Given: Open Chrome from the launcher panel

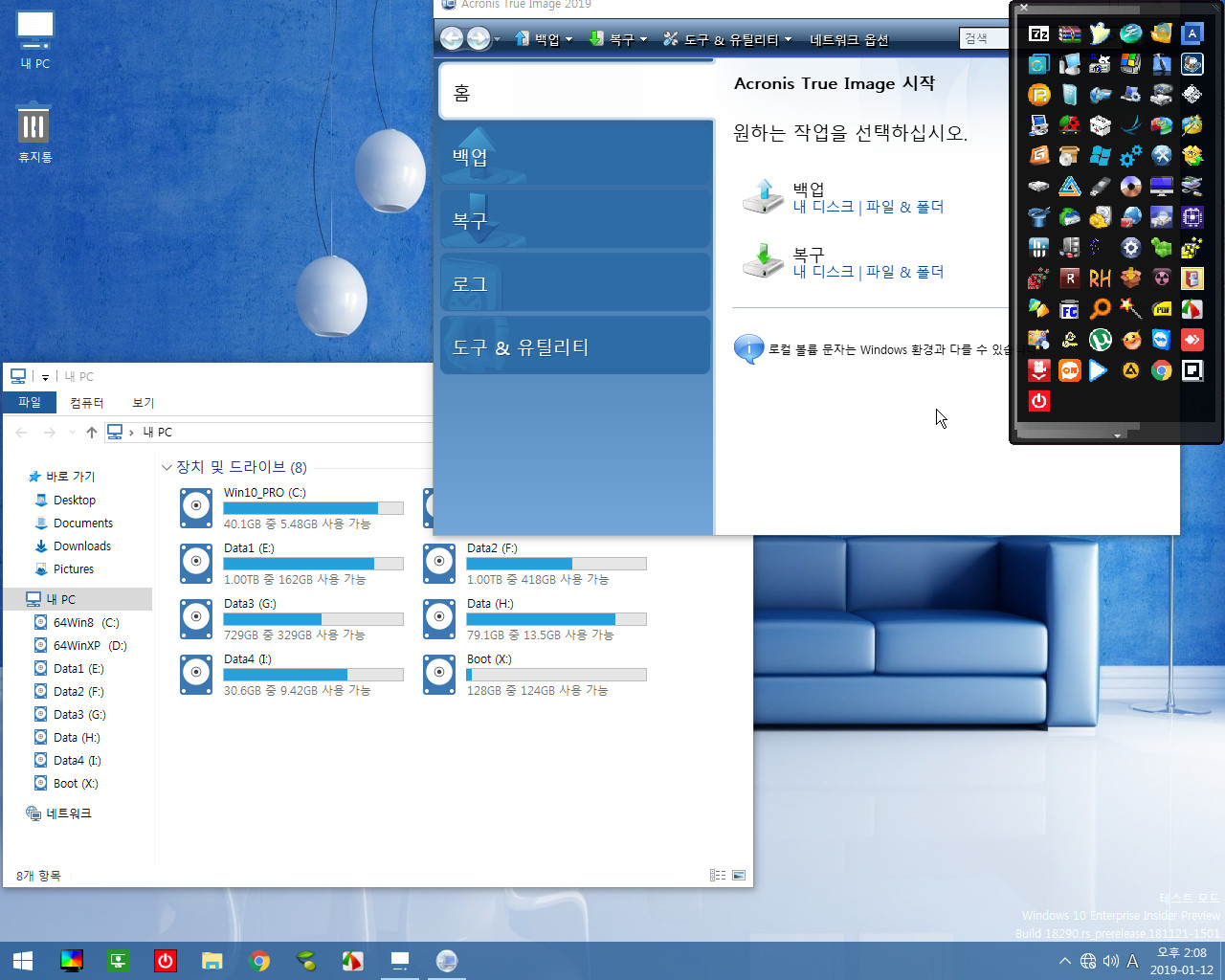Looking at the screenshot, I should [x=1162, y=370].
